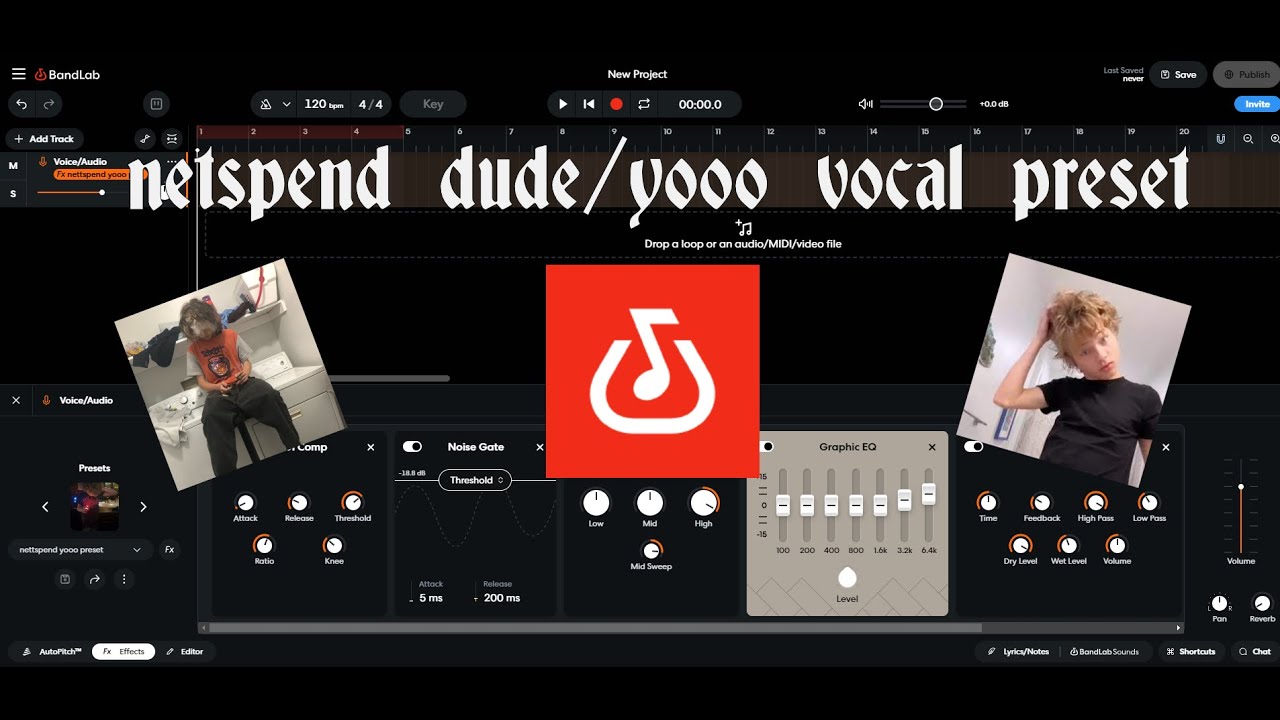1280x720 pixels.
Task: Undo the last action
Action: pos(22,103)
